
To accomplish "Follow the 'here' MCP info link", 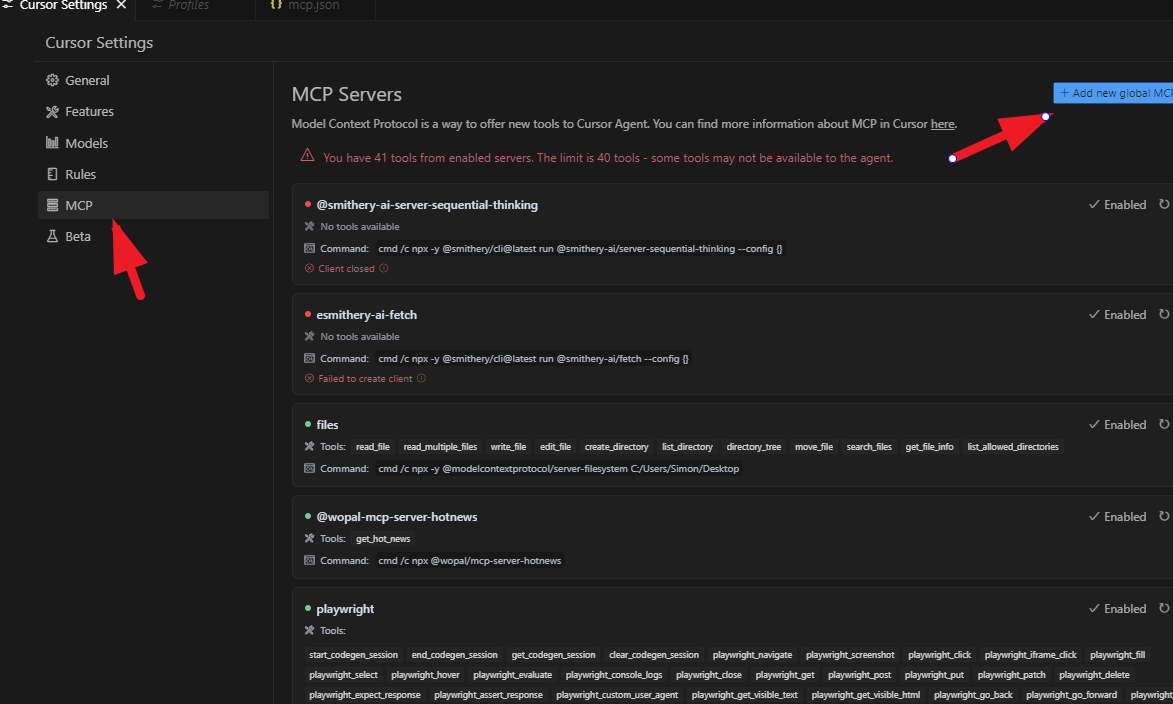I will coord(942,124).
